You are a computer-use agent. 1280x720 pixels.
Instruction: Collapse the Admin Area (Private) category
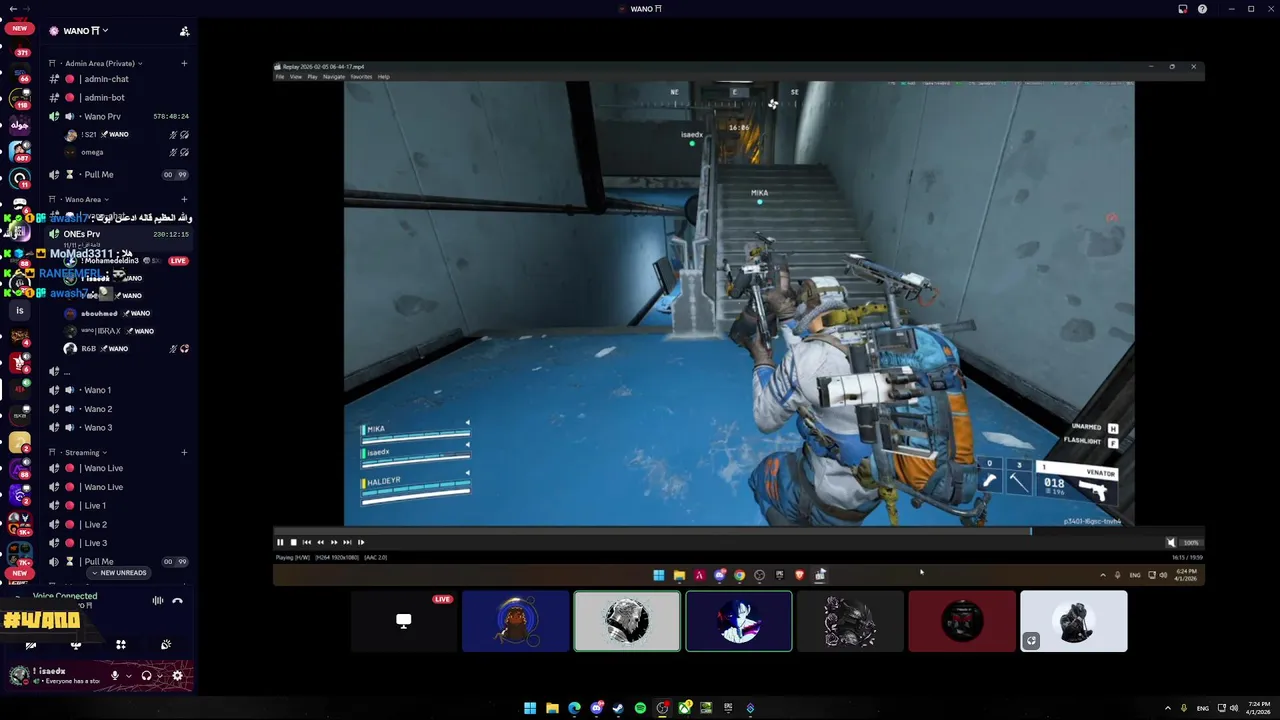coord(99,63)
